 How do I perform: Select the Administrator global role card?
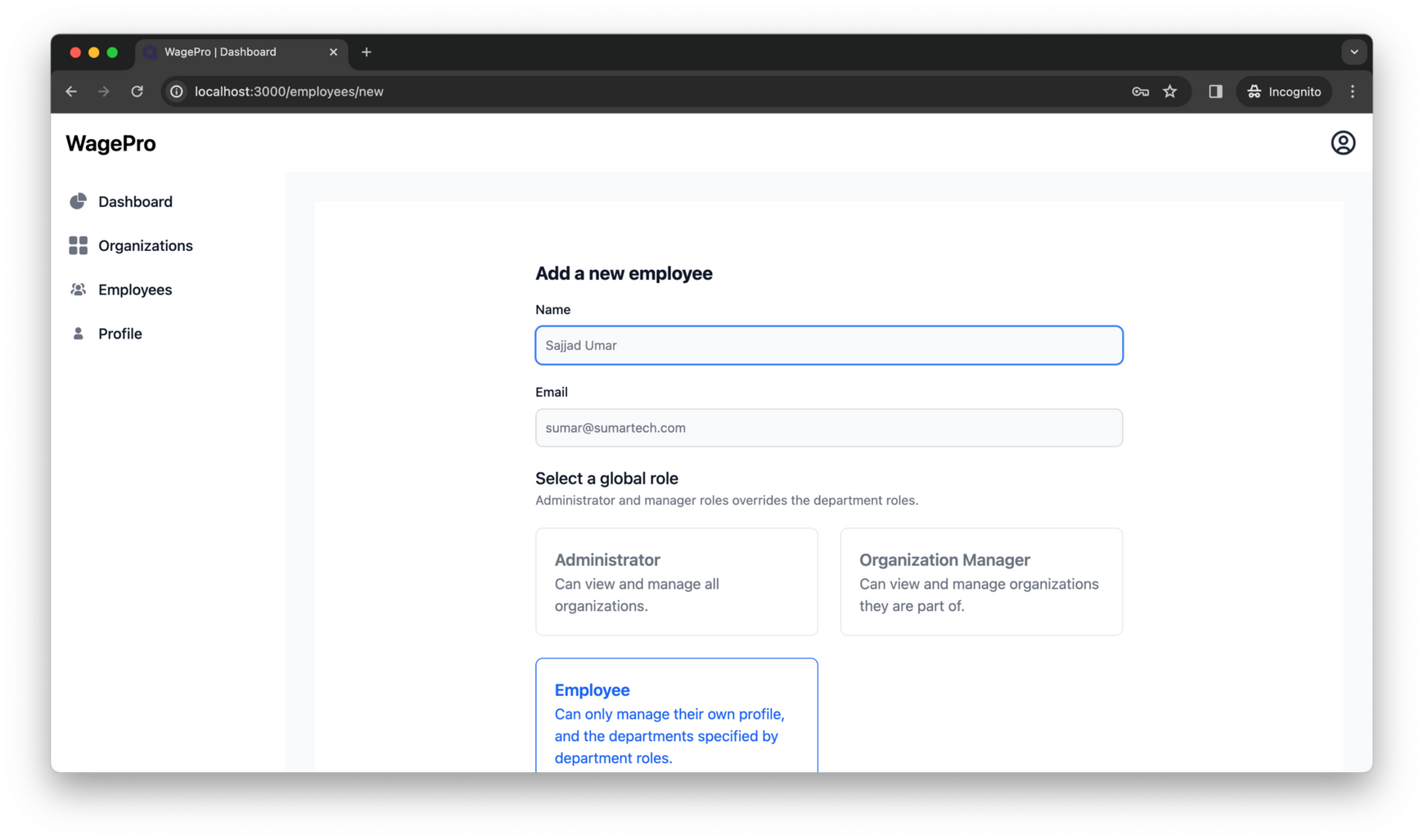(676, 582)
